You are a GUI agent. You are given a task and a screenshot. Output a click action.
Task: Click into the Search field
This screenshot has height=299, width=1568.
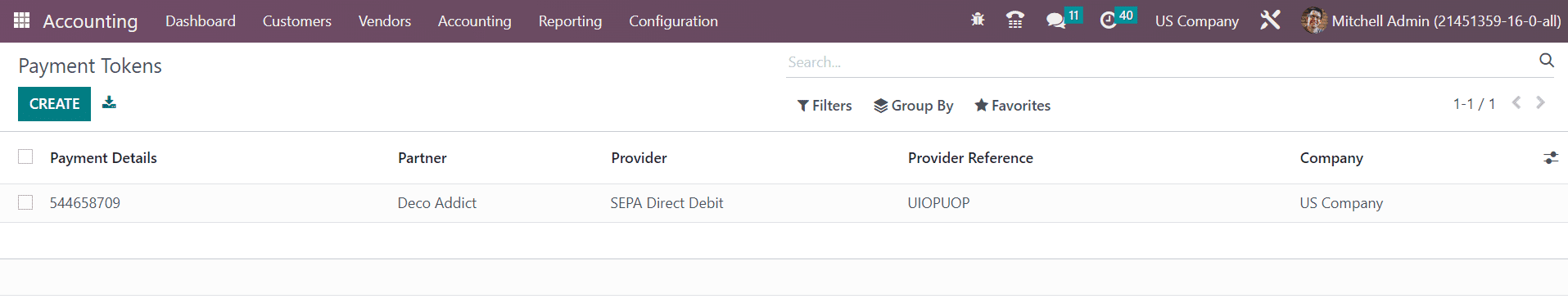[x=1159, y=62]
